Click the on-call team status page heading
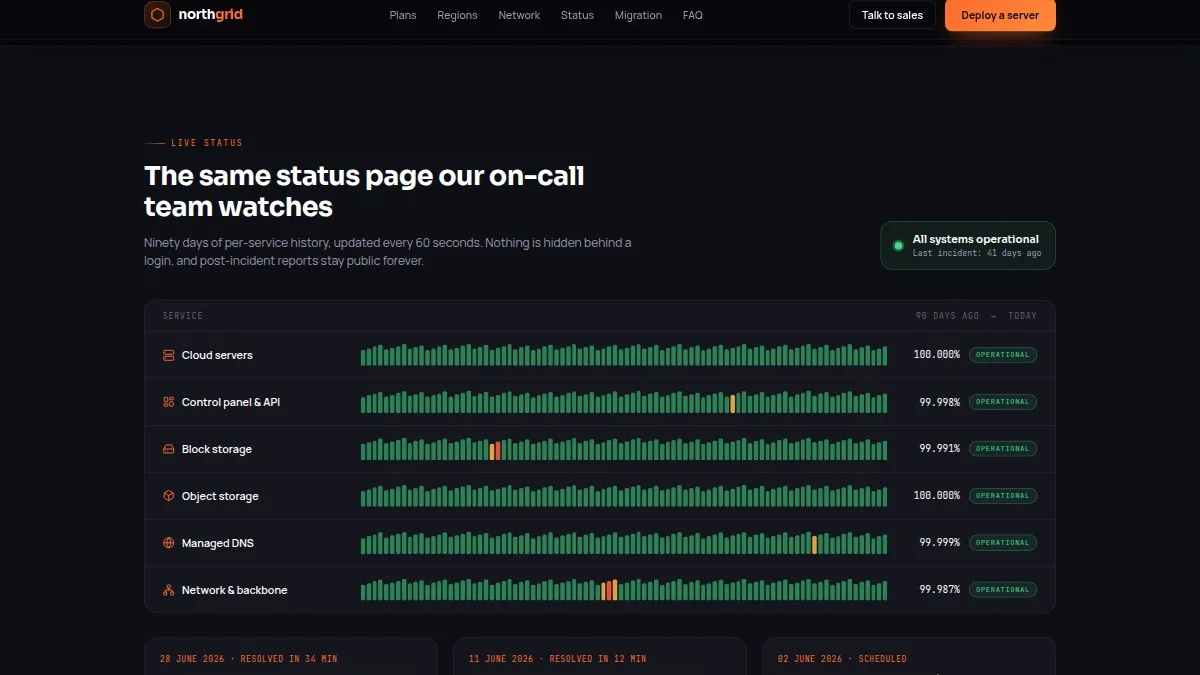 (364, 191)
